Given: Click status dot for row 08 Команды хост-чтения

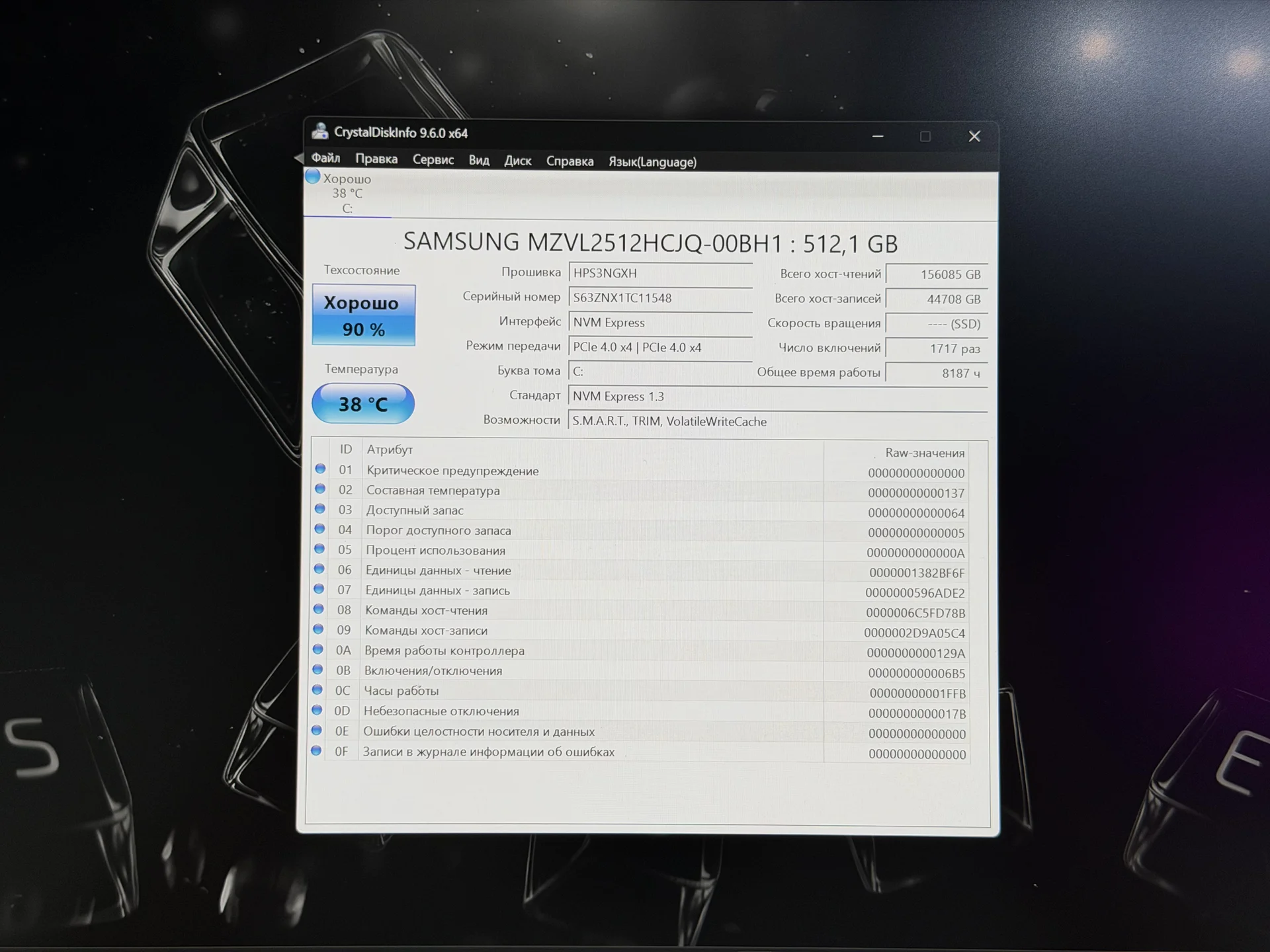Looking at the screenshot, I should pos(319,609).
